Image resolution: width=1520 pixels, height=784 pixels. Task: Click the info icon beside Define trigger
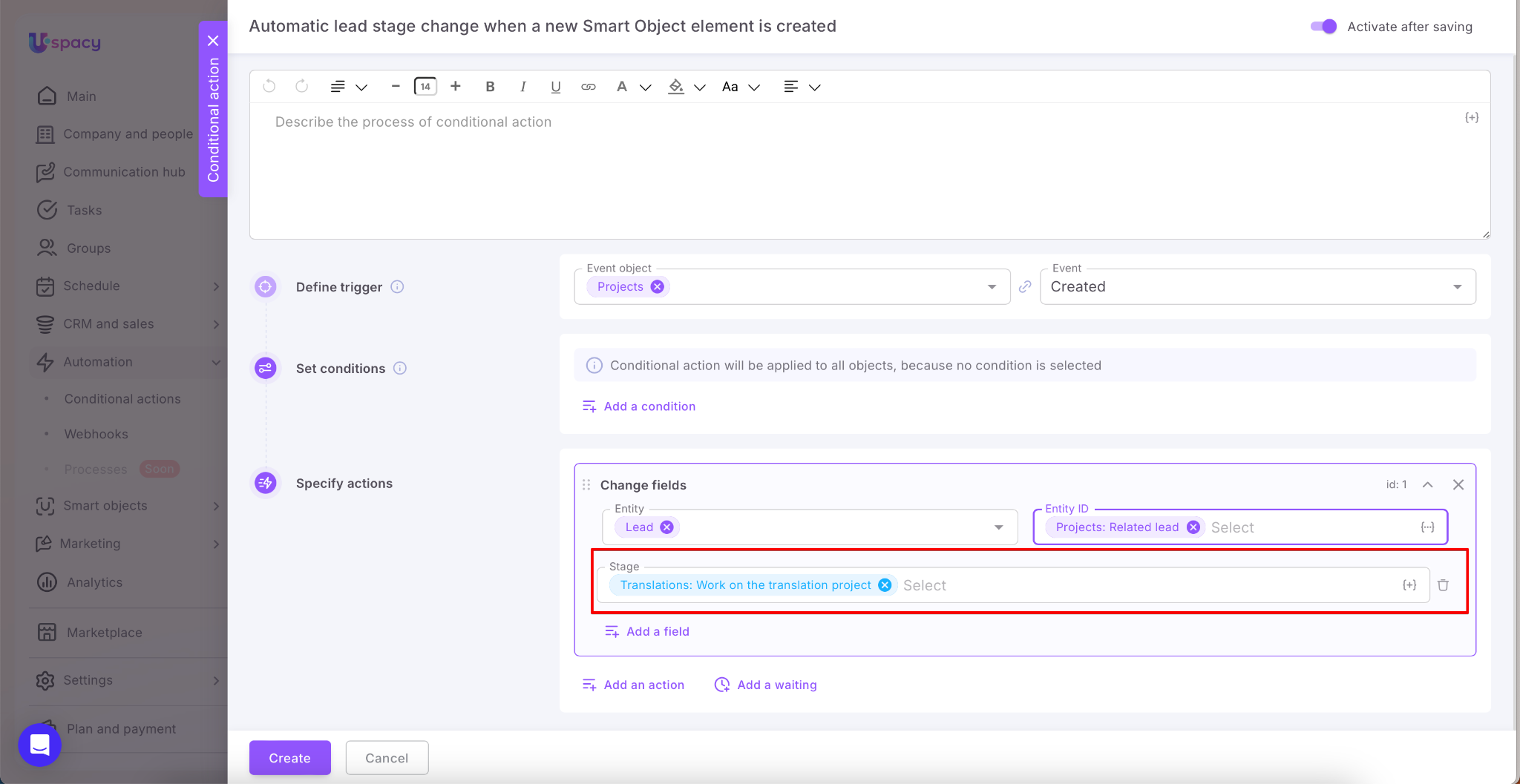point(397,287)
